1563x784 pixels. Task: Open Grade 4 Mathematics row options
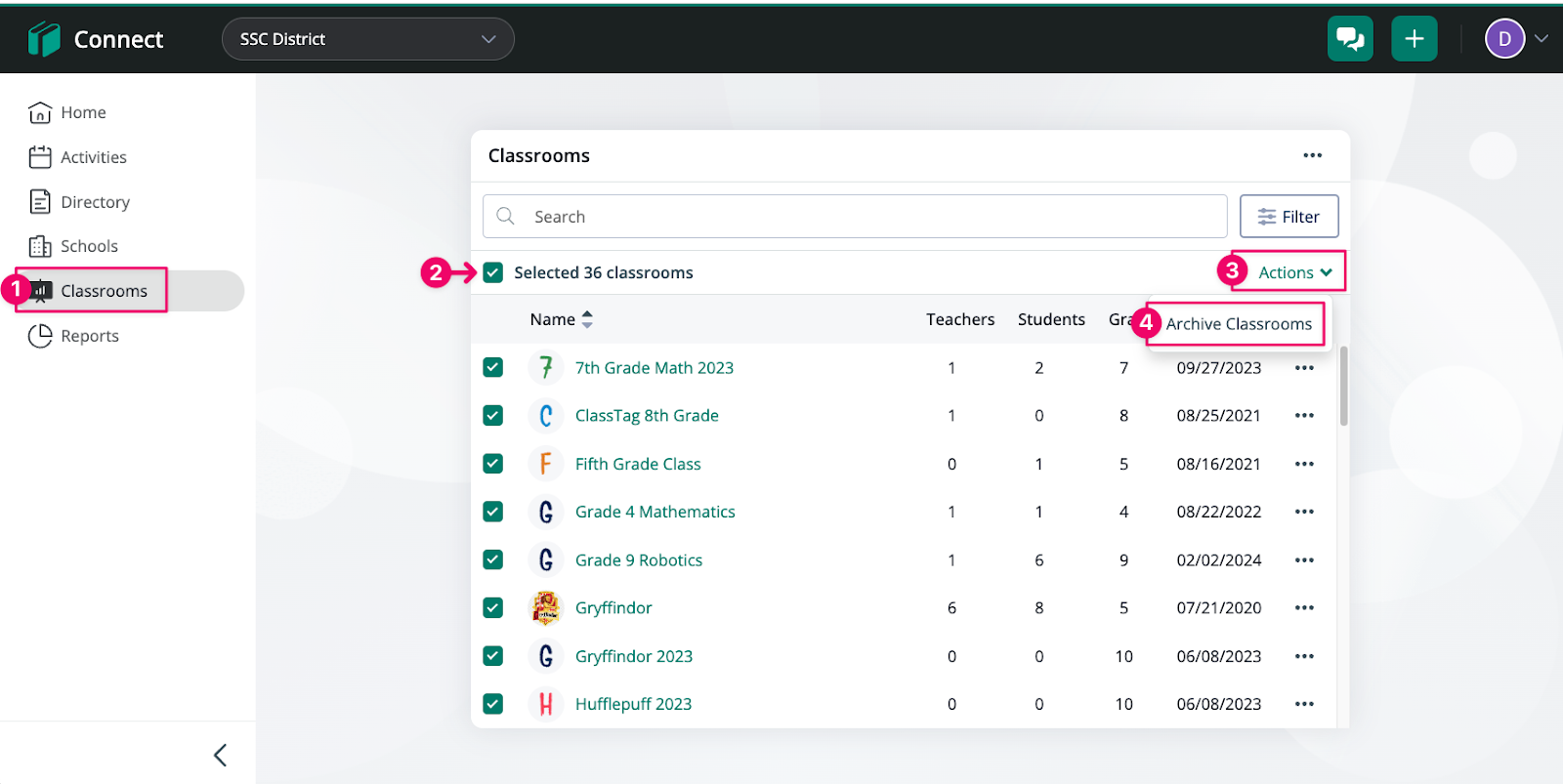[x=1304, y=512]
